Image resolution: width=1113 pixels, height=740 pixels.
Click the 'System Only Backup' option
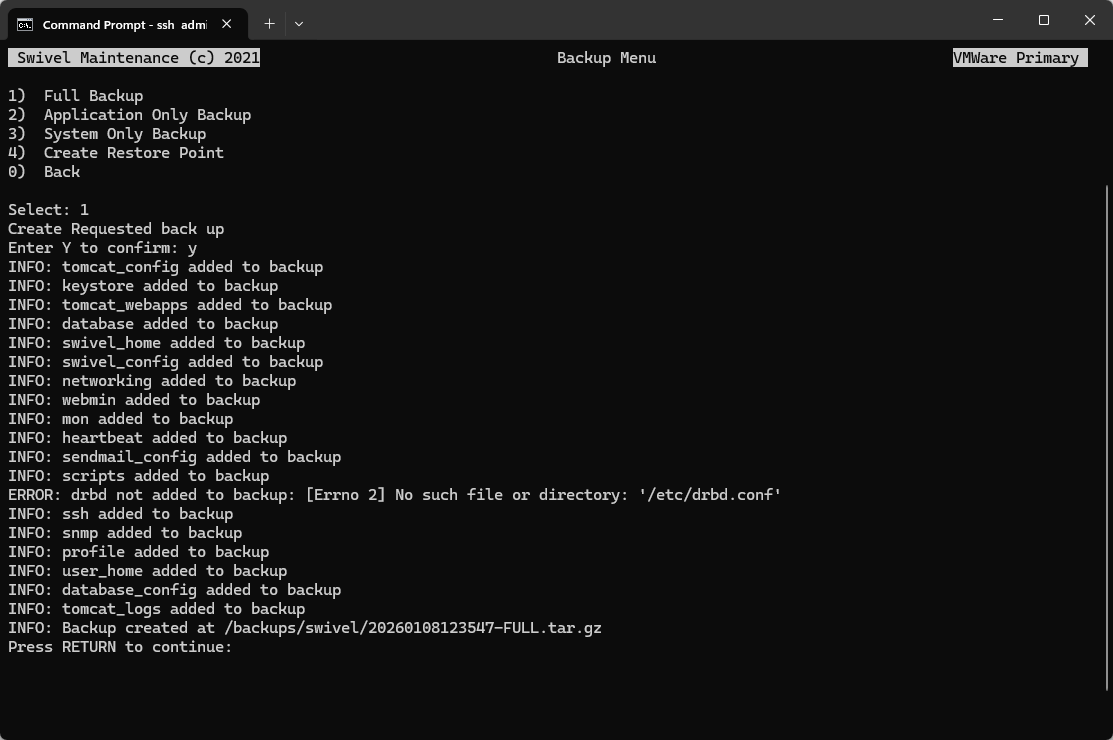(x=124, y=133)
